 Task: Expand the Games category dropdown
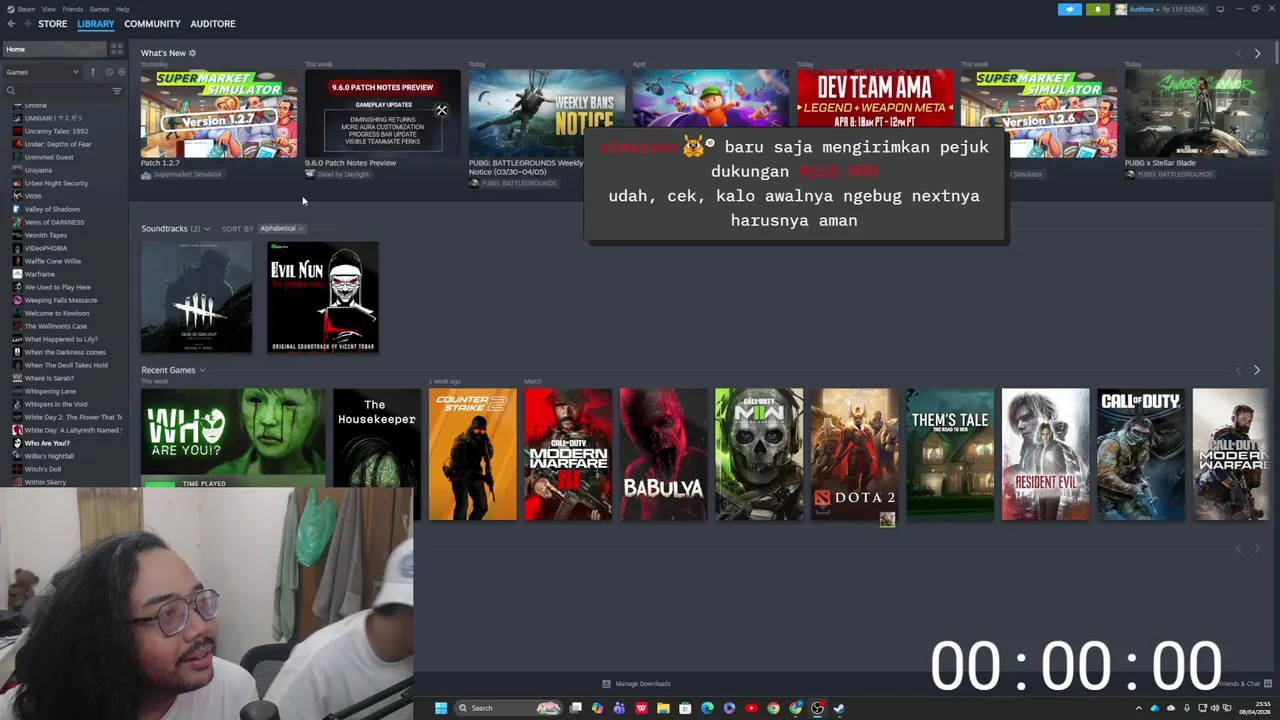42,72
